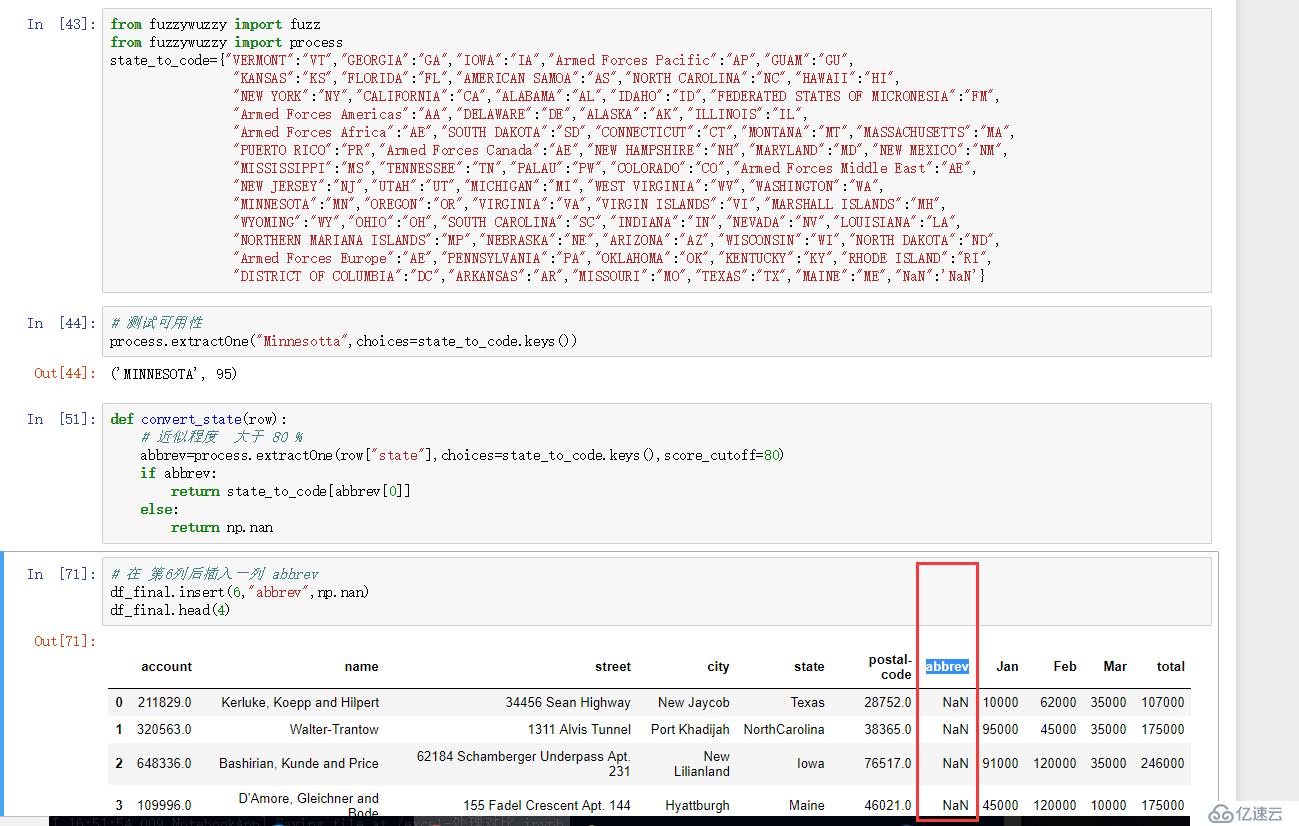Click account value 109996.0

tap(164, 805)
